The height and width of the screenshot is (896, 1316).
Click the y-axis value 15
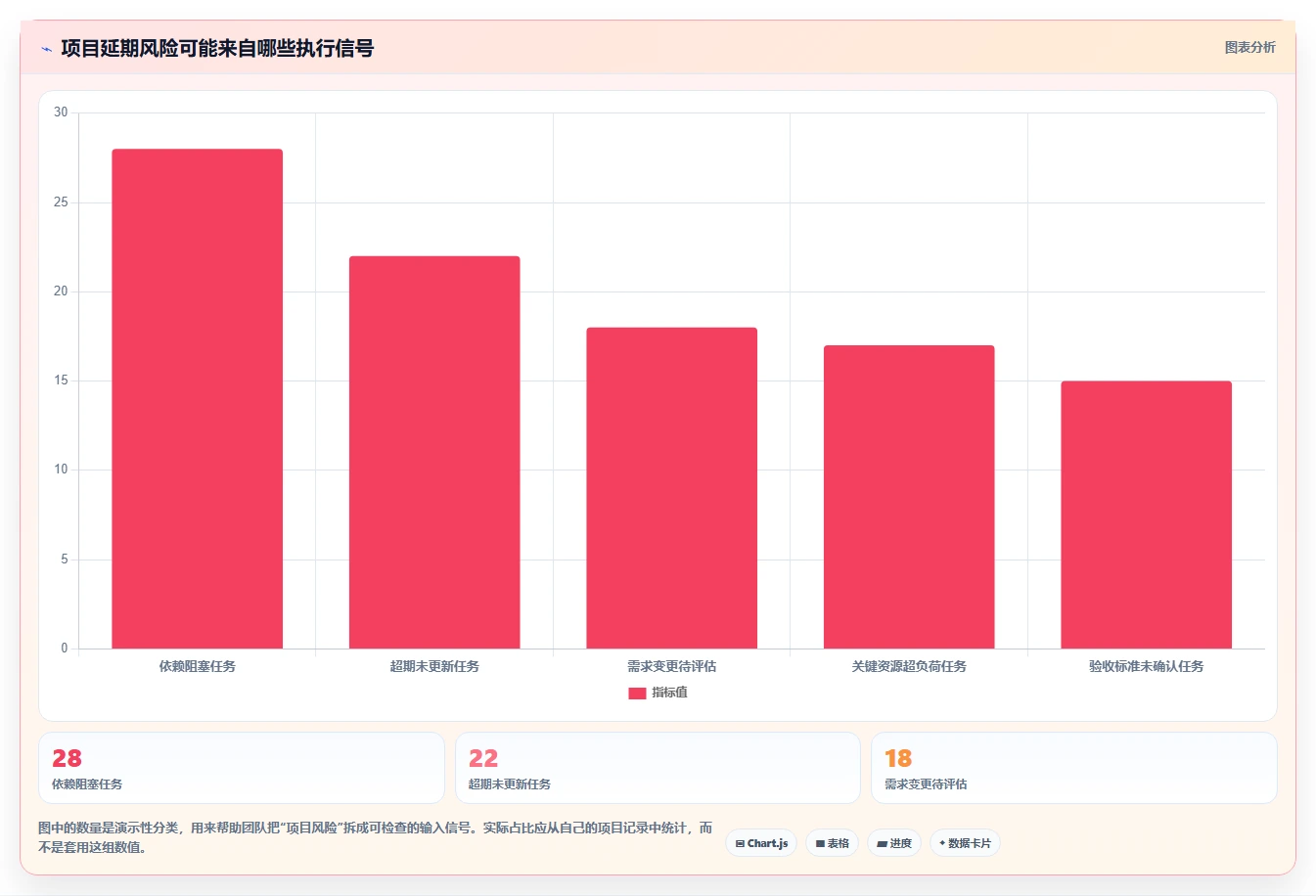tap(61, 381)
